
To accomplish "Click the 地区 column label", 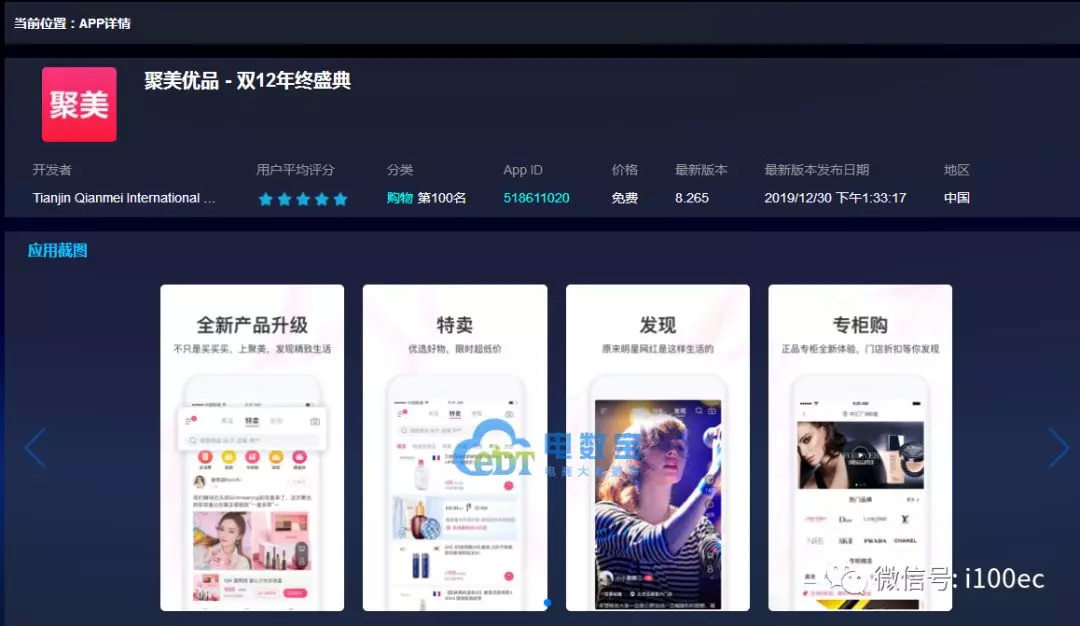I will [957, 169].
